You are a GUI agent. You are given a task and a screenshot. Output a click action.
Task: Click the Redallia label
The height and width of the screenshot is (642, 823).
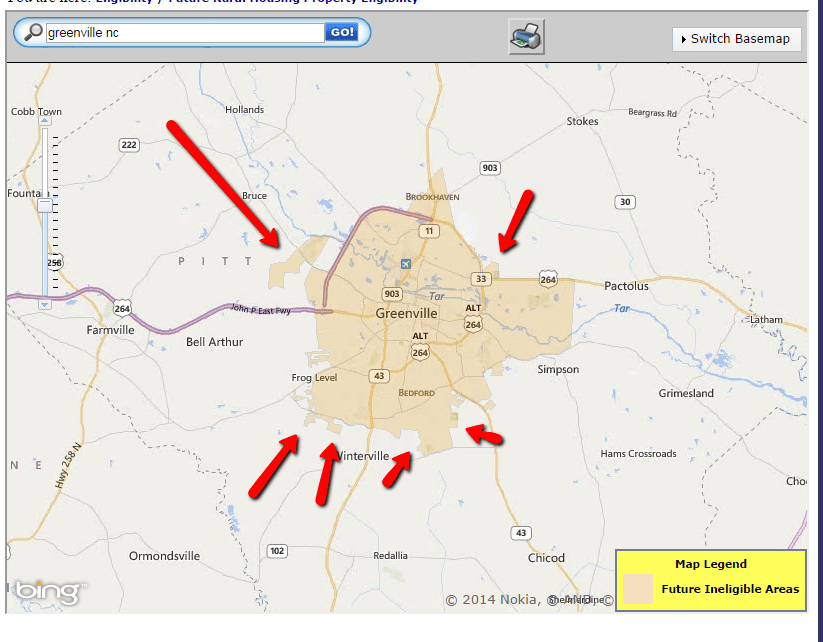tap(390, 555)
